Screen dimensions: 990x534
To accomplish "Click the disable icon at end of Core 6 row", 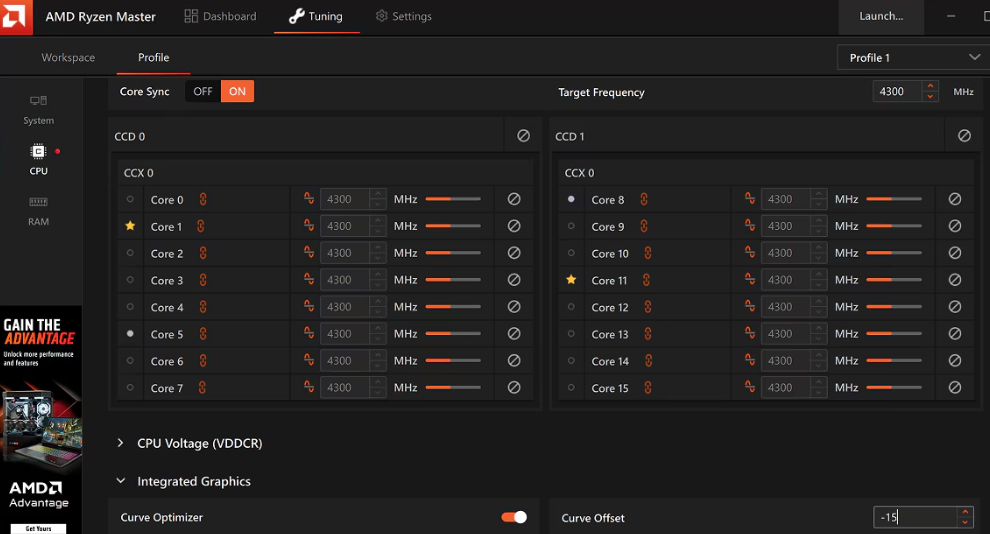I will [x=514, y=360].
